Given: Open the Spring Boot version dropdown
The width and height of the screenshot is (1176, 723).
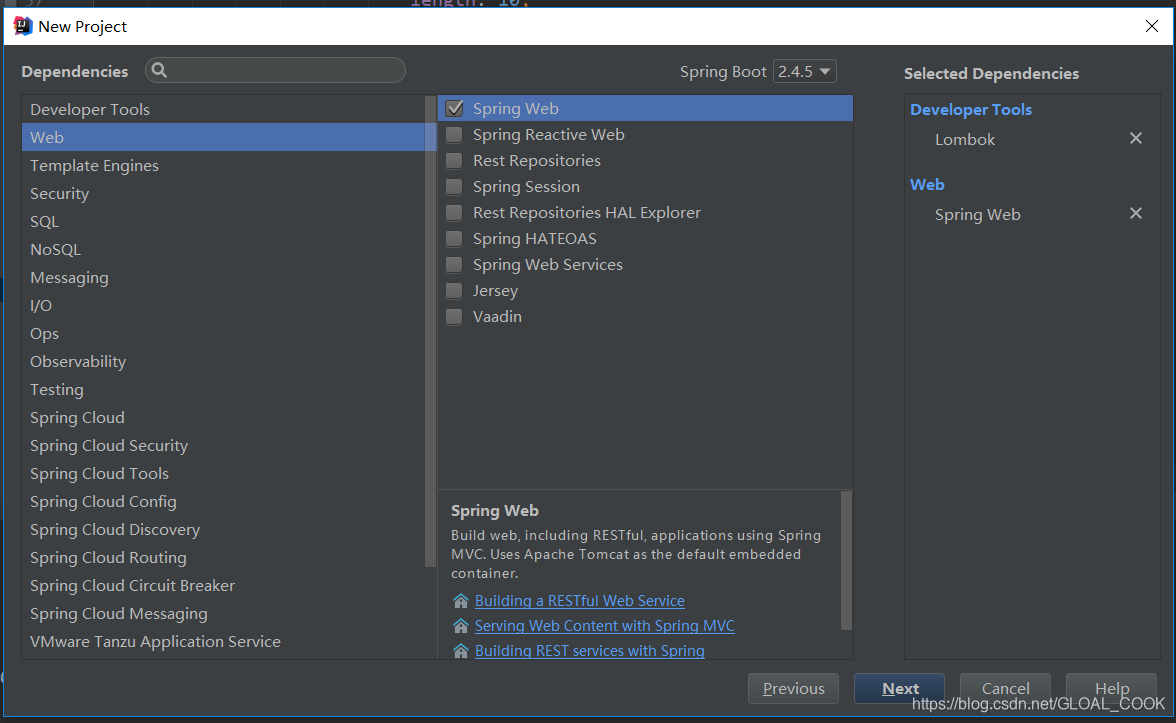Looking at the screenshot, I should tap(804, 71).
